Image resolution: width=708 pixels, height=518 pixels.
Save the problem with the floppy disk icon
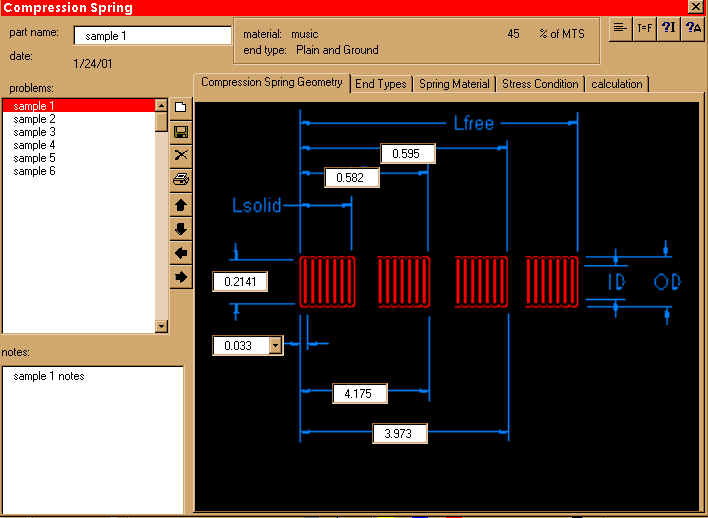pyautogui.click(x=181, y=131)
